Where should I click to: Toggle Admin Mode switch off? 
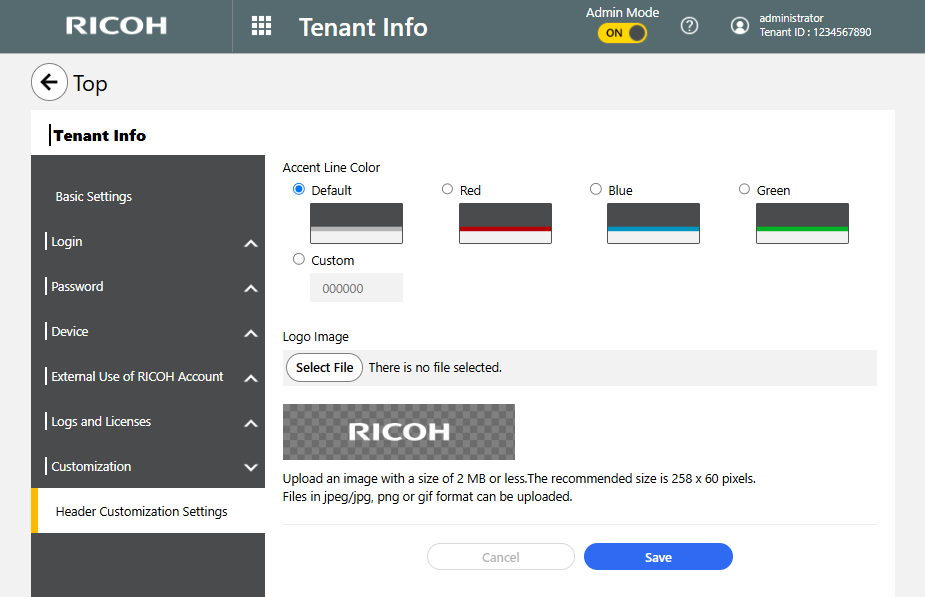[x=622, y=33]
